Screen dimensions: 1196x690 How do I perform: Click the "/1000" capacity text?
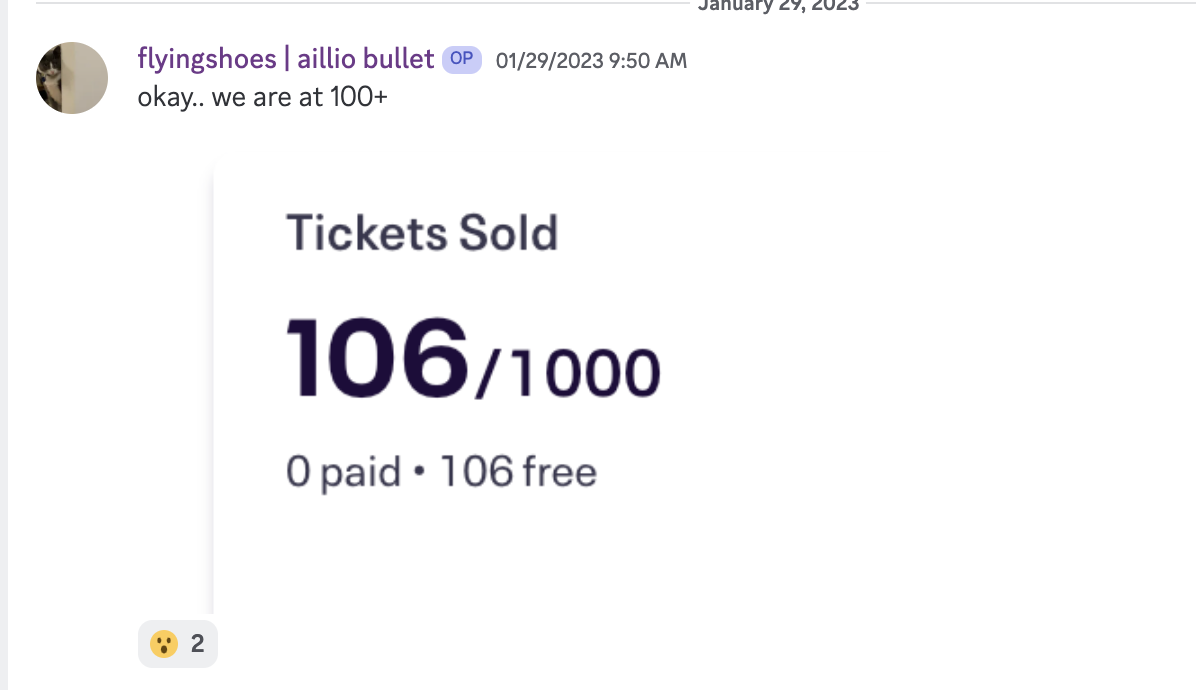click(567, 372)
